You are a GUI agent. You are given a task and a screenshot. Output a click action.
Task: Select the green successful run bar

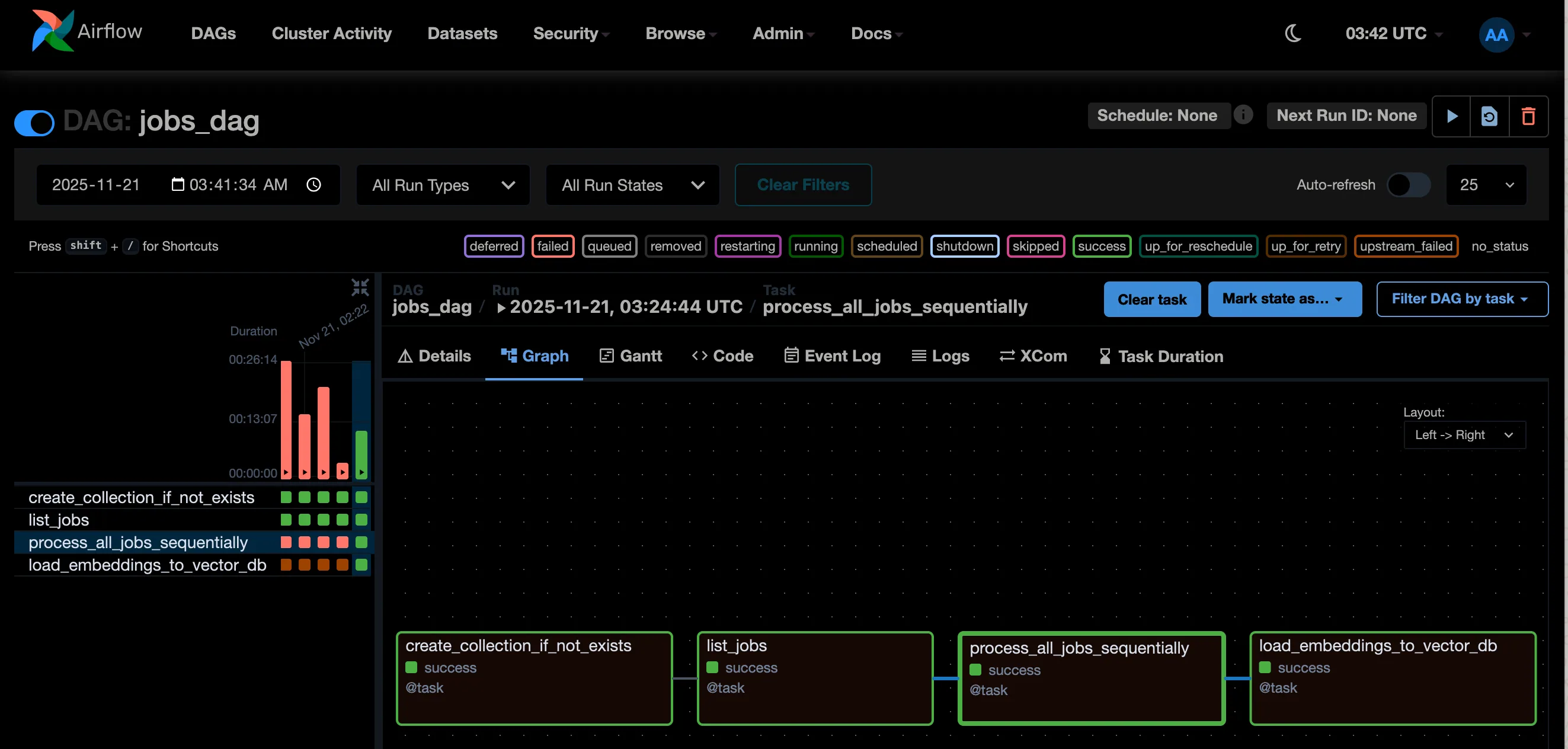point(361,454)
